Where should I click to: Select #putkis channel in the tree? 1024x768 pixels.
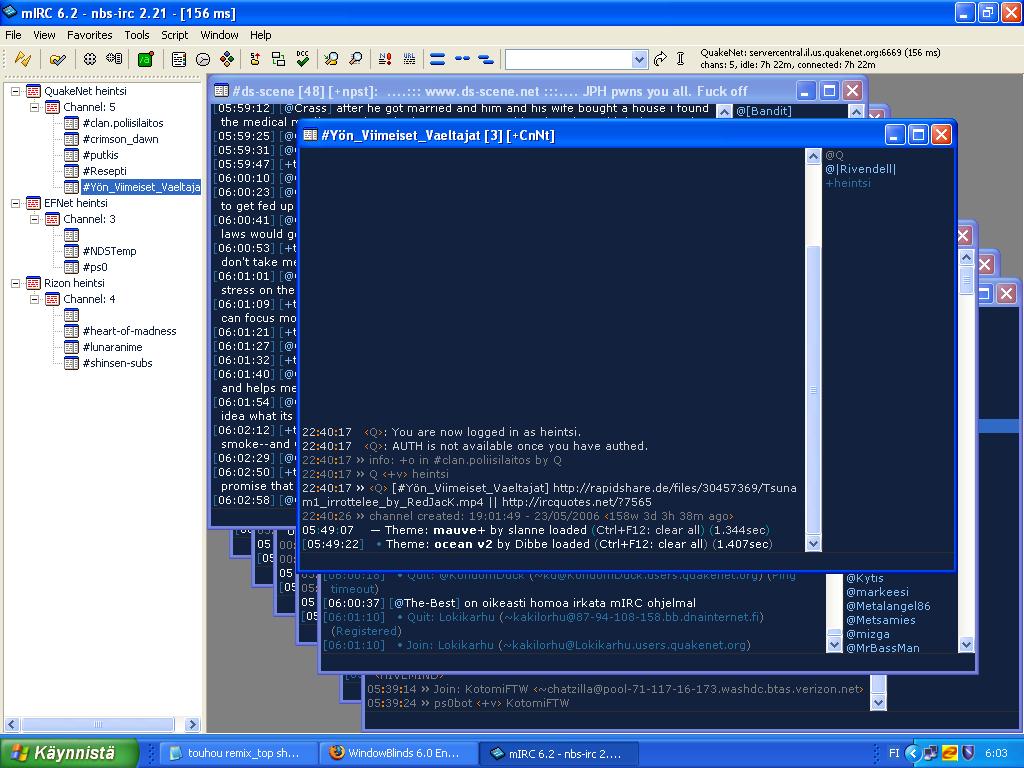[101, 155]
